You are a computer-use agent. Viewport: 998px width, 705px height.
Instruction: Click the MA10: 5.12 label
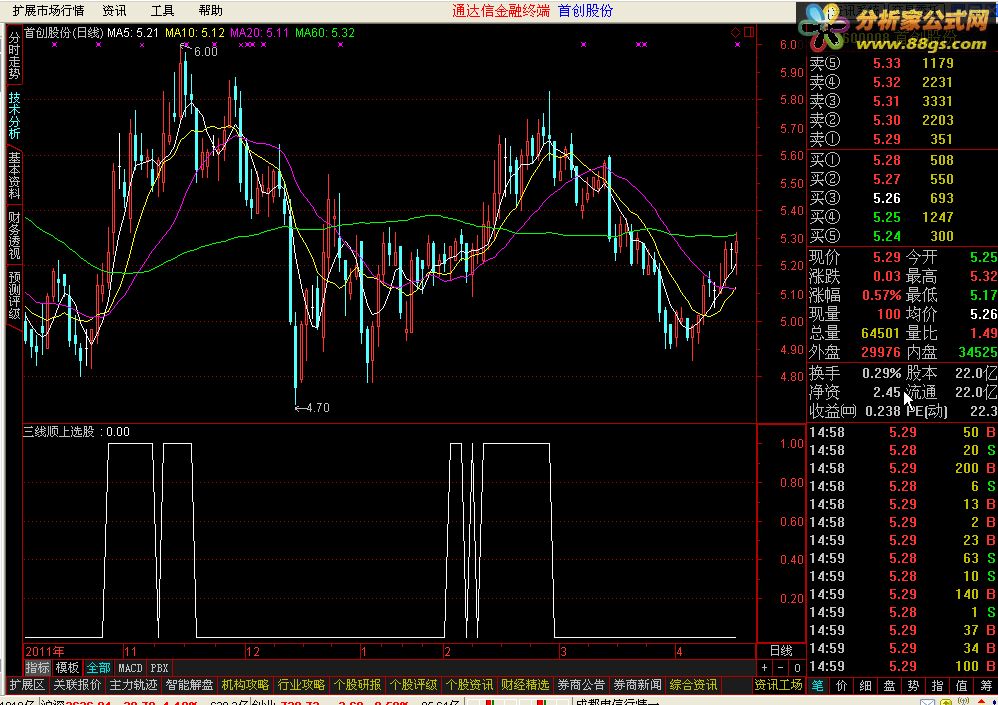pyautogui.click(x=195, y=32)
